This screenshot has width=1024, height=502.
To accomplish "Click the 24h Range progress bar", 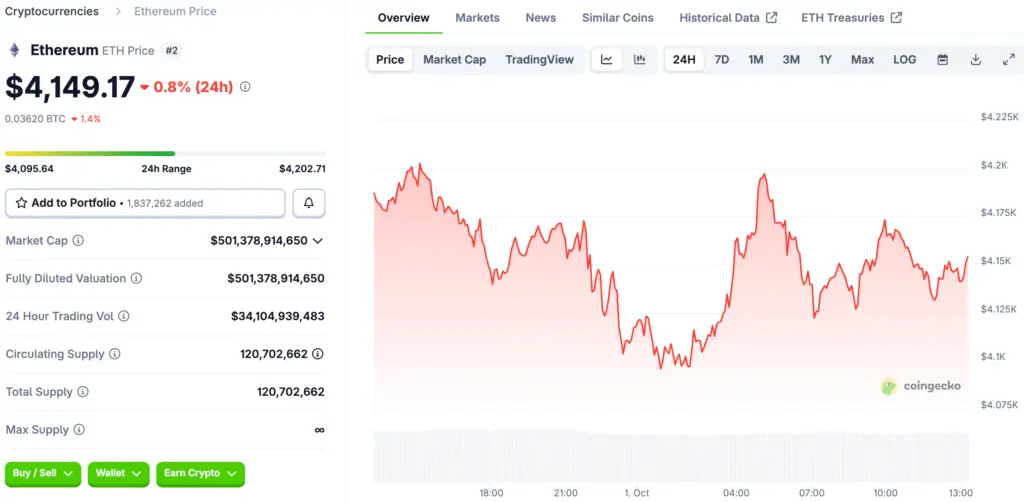I will [165, 154].
